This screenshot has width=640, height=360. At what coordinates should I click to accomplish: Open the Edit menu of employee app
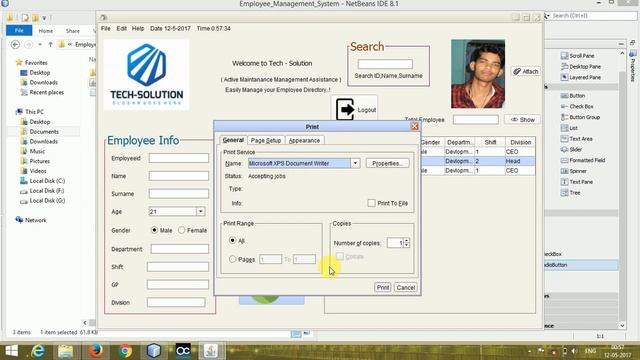(x=122, y=29)
